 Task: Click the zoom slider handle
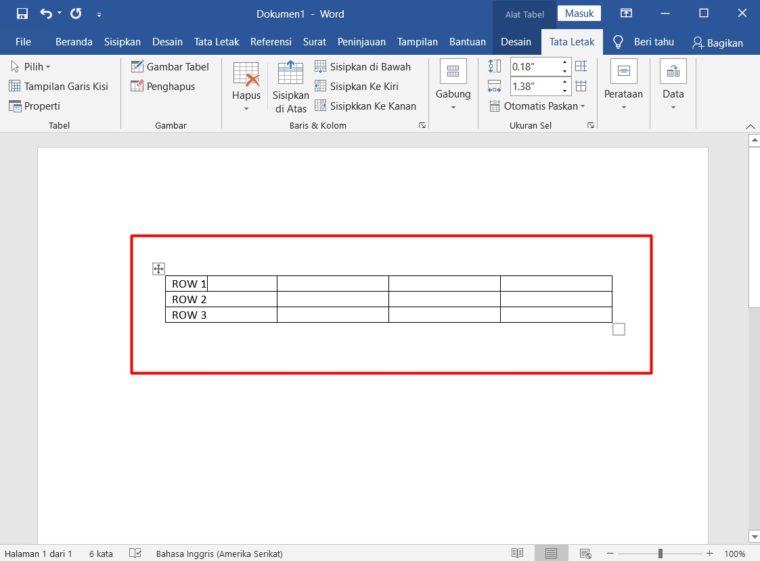point(660,553)
